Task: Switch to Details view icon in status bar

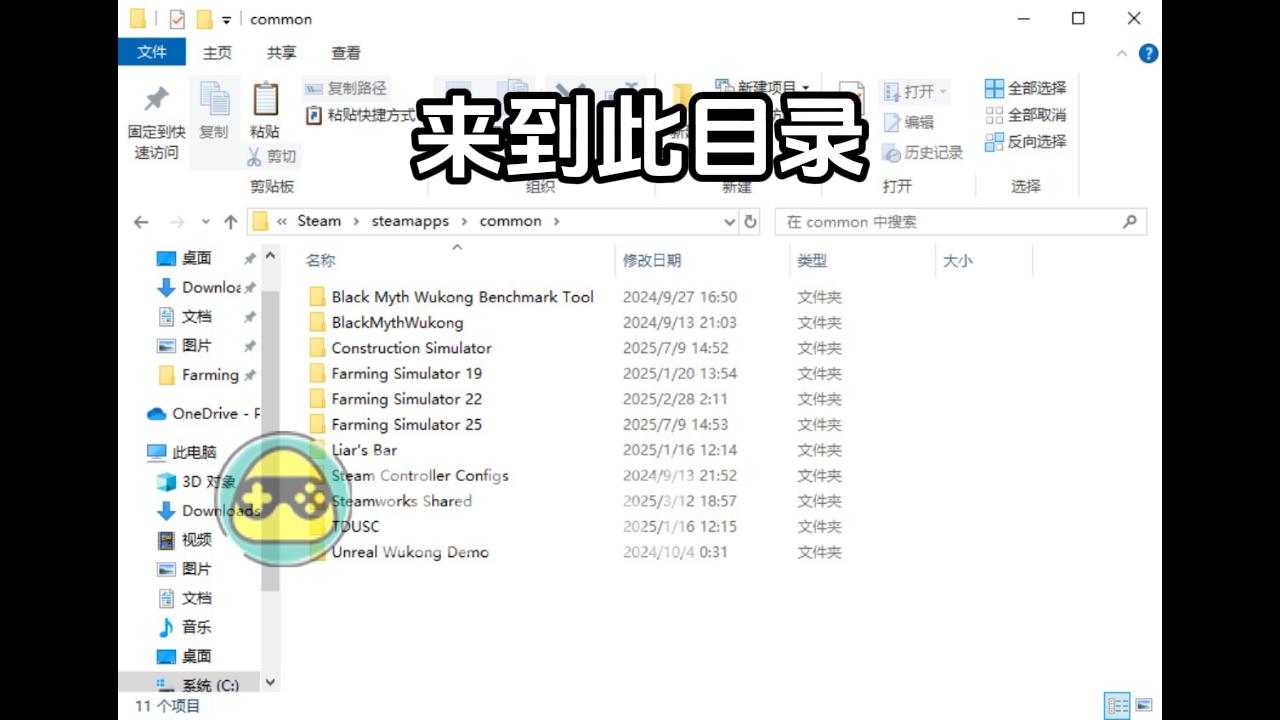Action: [x=1118, y=705]
